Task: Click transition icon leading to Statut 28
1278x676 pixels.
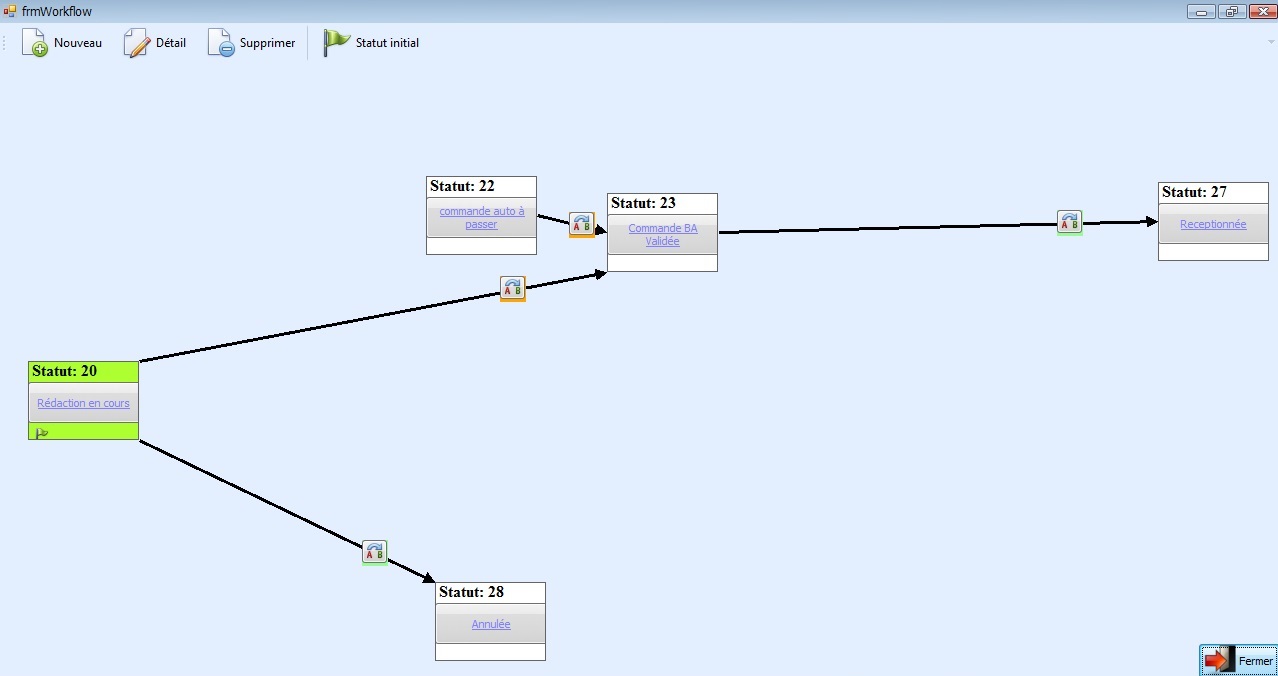Action: coord(374,552)
